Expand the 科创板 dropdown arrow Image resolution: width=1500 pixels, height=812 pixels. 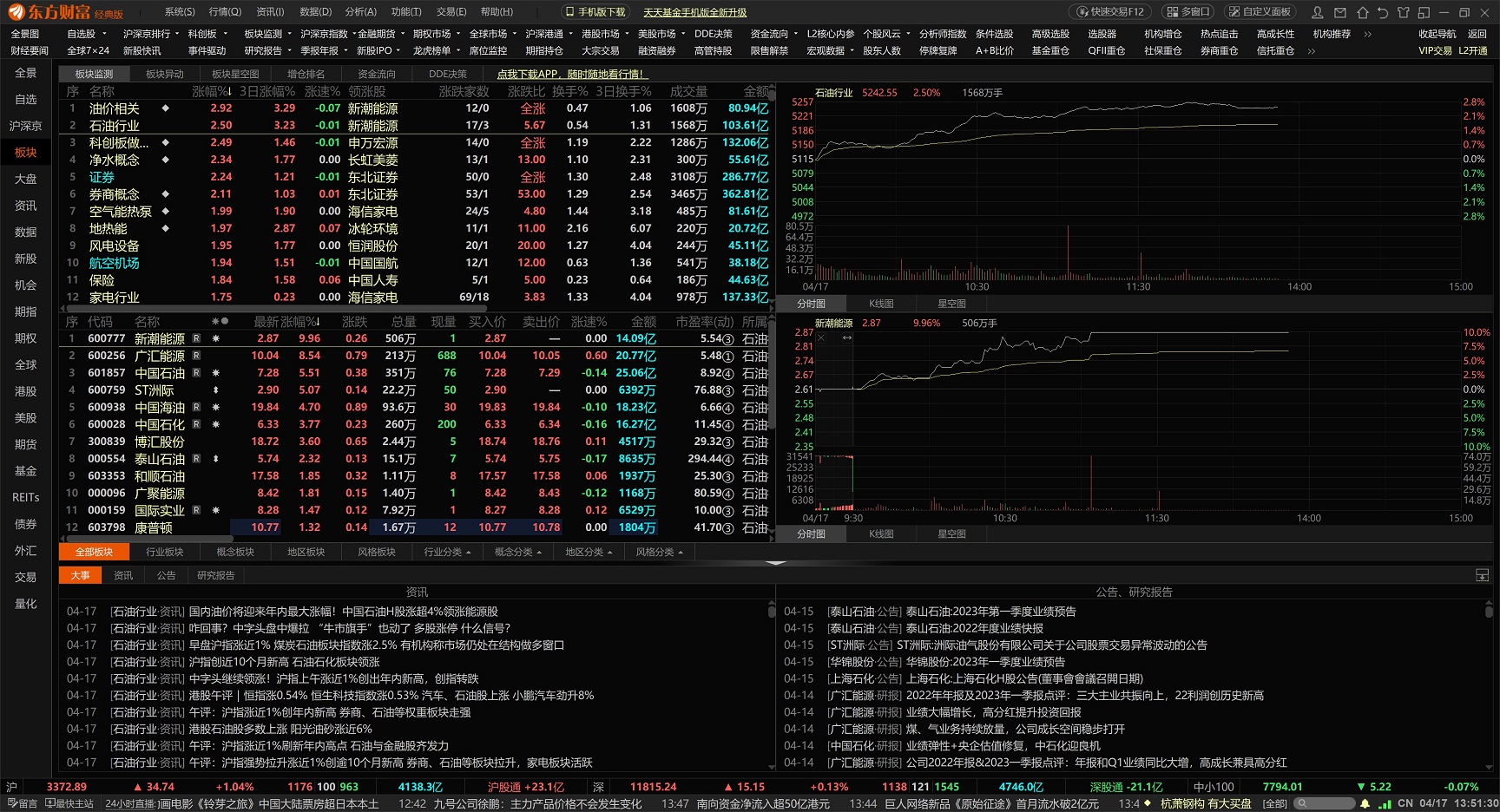coord(226,35)
